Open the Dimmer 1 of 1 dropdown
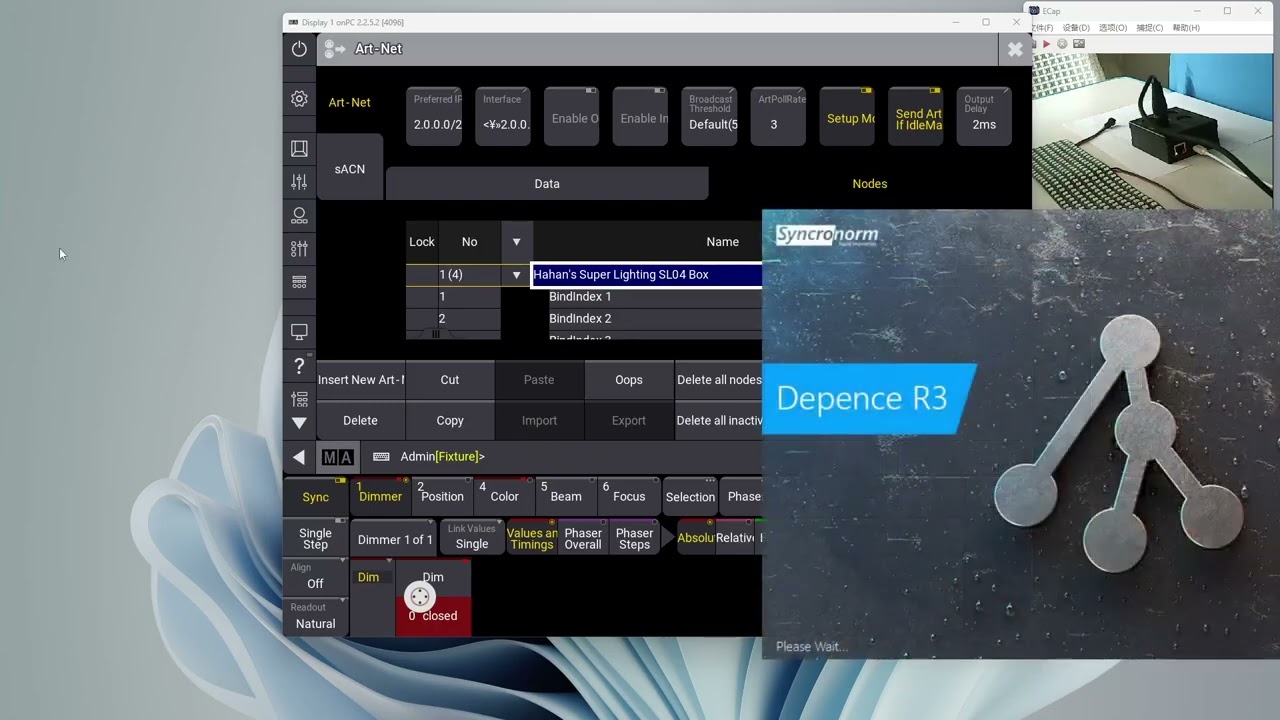The width and height of the screenshot is (1280, 720). [x=394, y=538]
